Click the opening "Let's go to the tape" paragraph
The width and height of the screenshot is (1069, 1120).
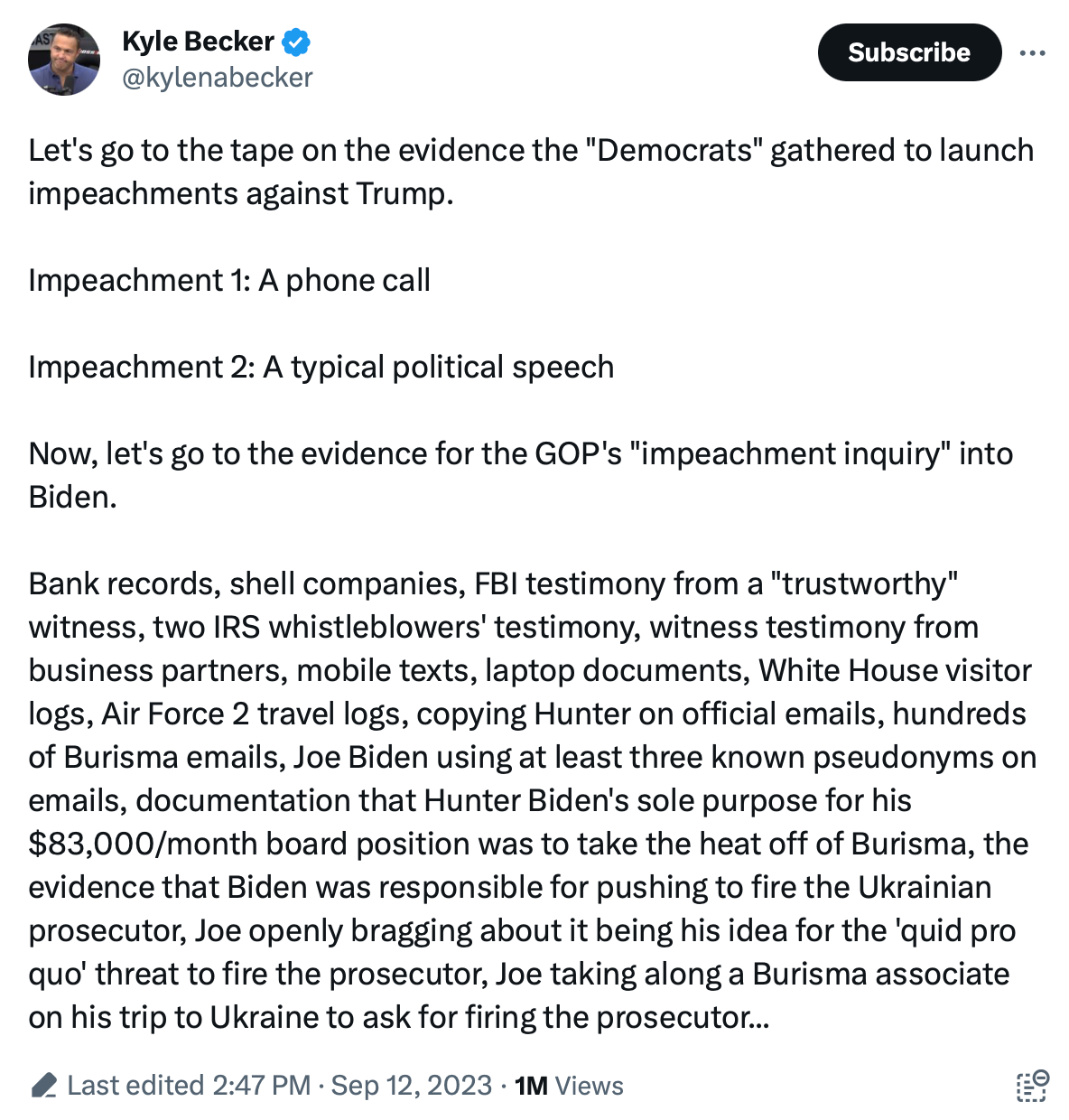tap(531, 172)
